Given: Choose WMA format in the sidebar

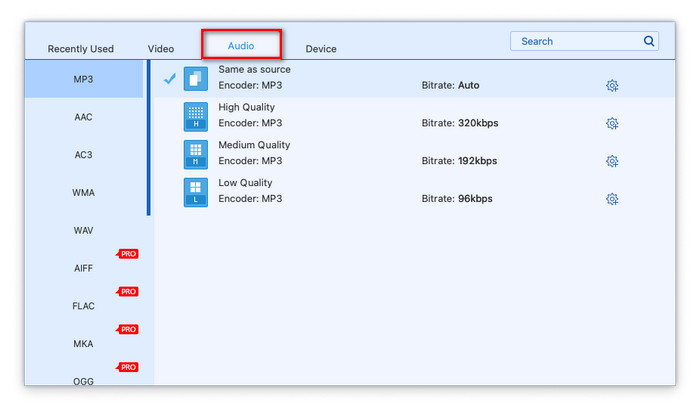Looking at the screenshot, I should [84, 193].
